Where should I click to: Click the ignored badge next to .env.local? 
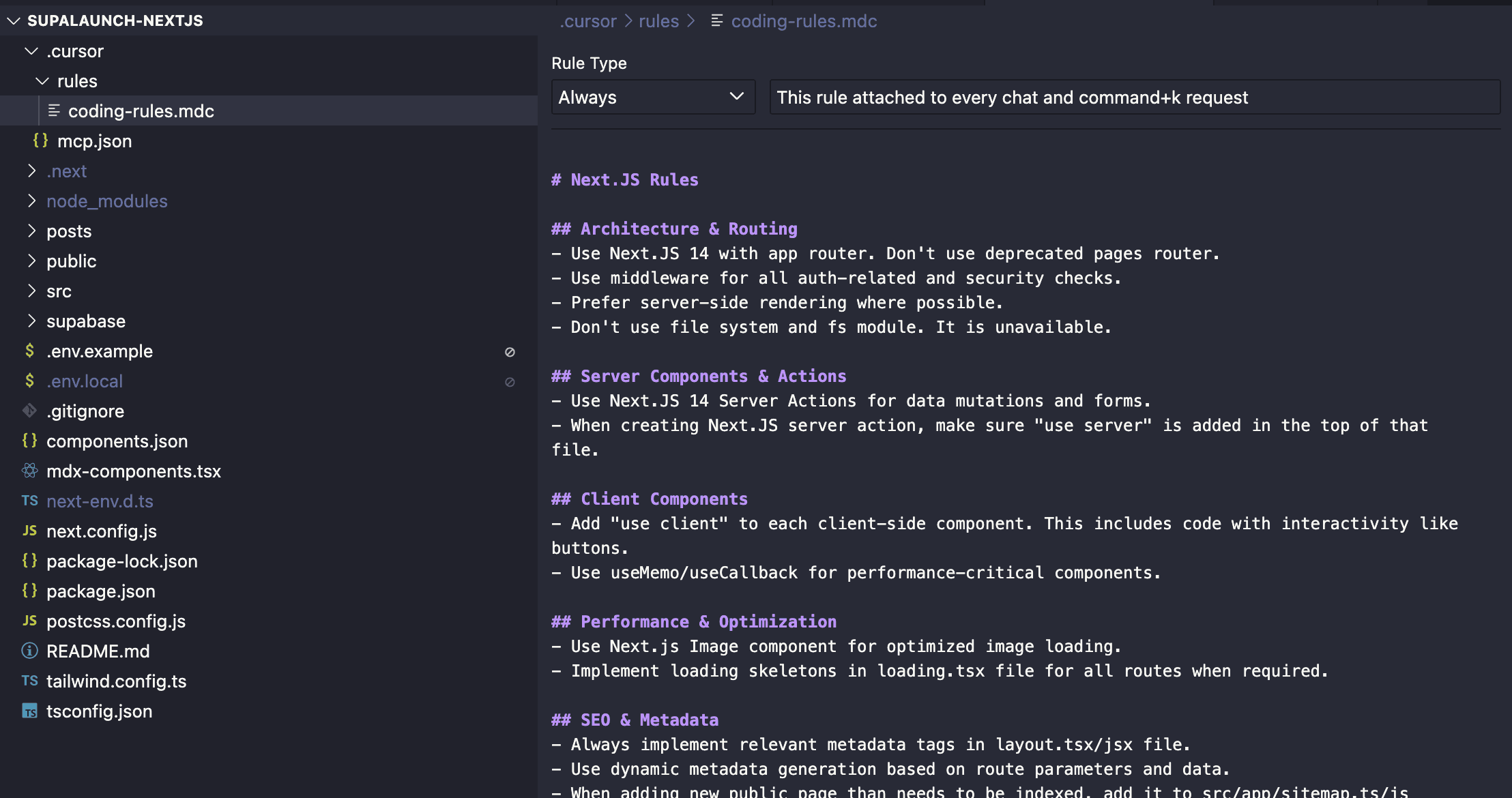pos(510,381)
